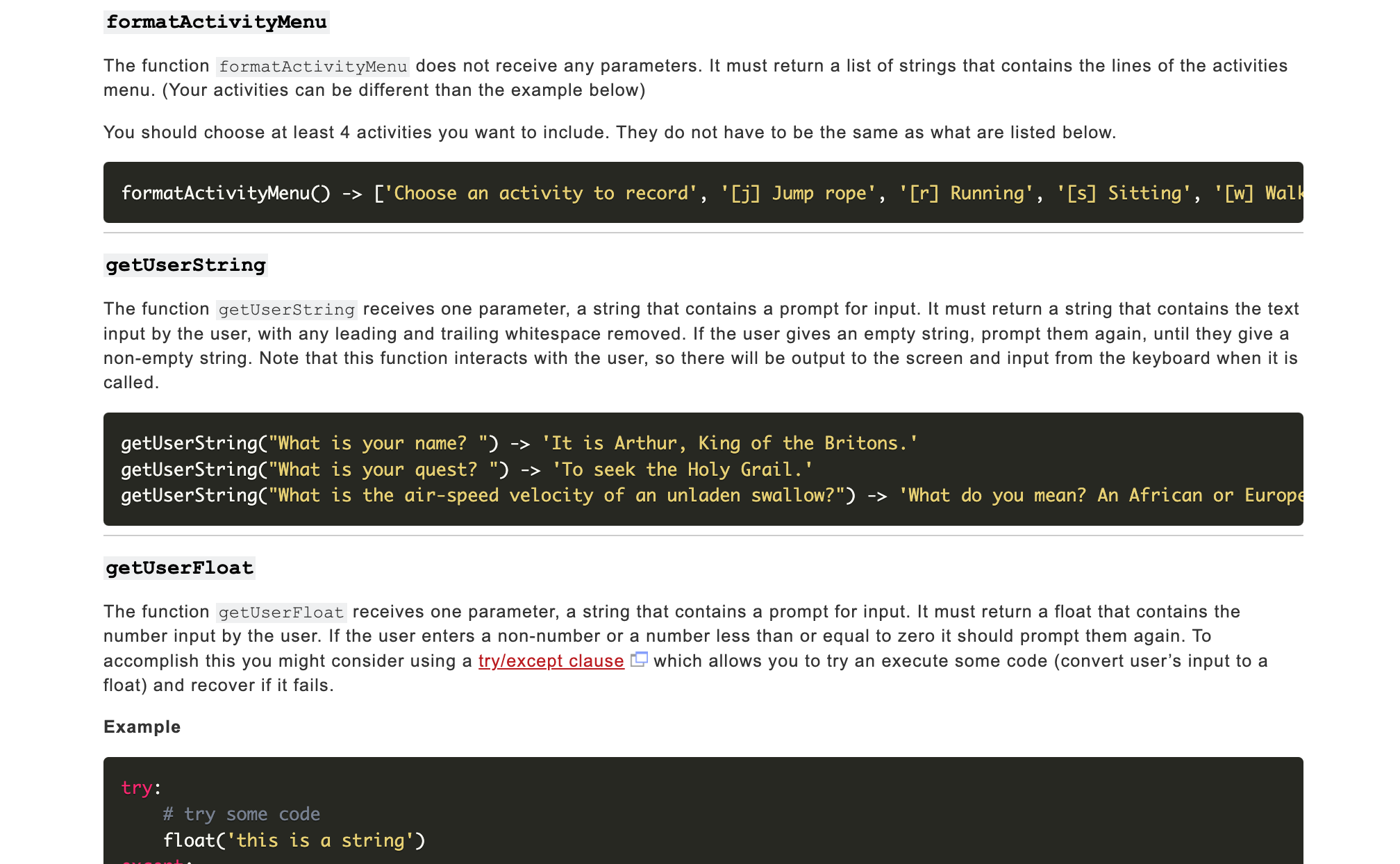Click the "What is your quest?" code line
This screenshot has width=1400, height=864.
click(466, 470)
